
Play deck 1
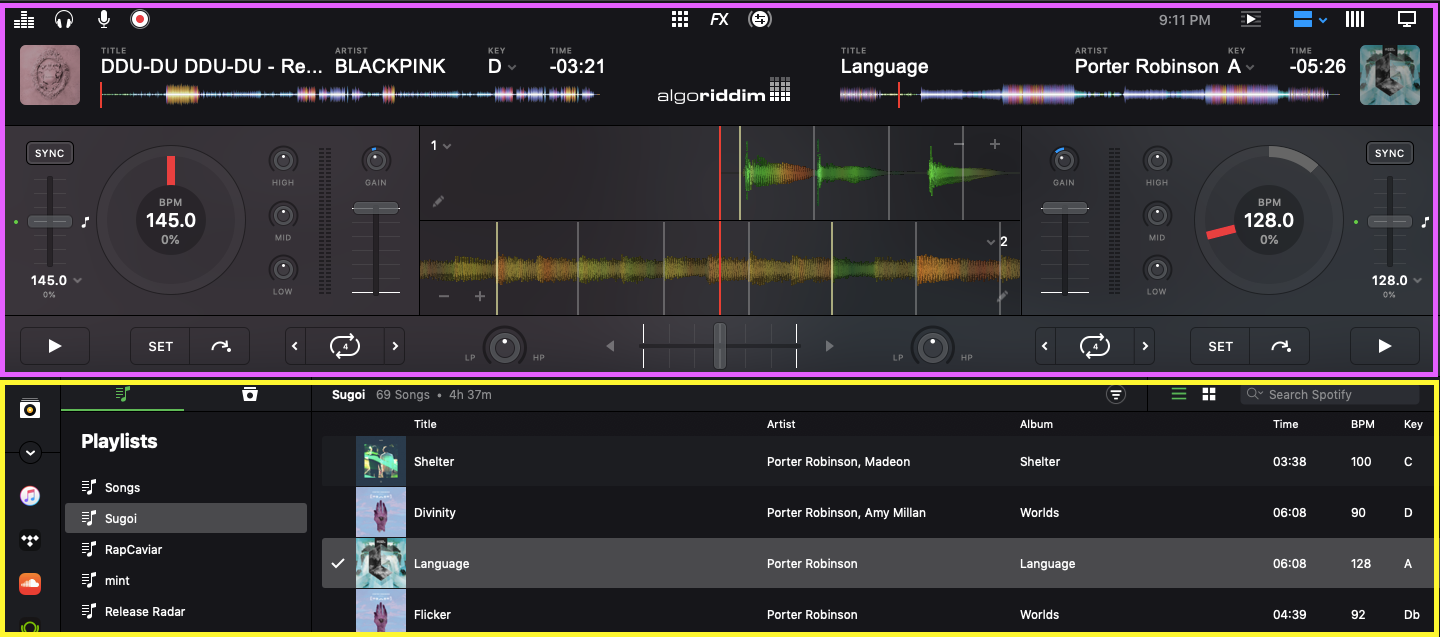(x=55, y=346)
